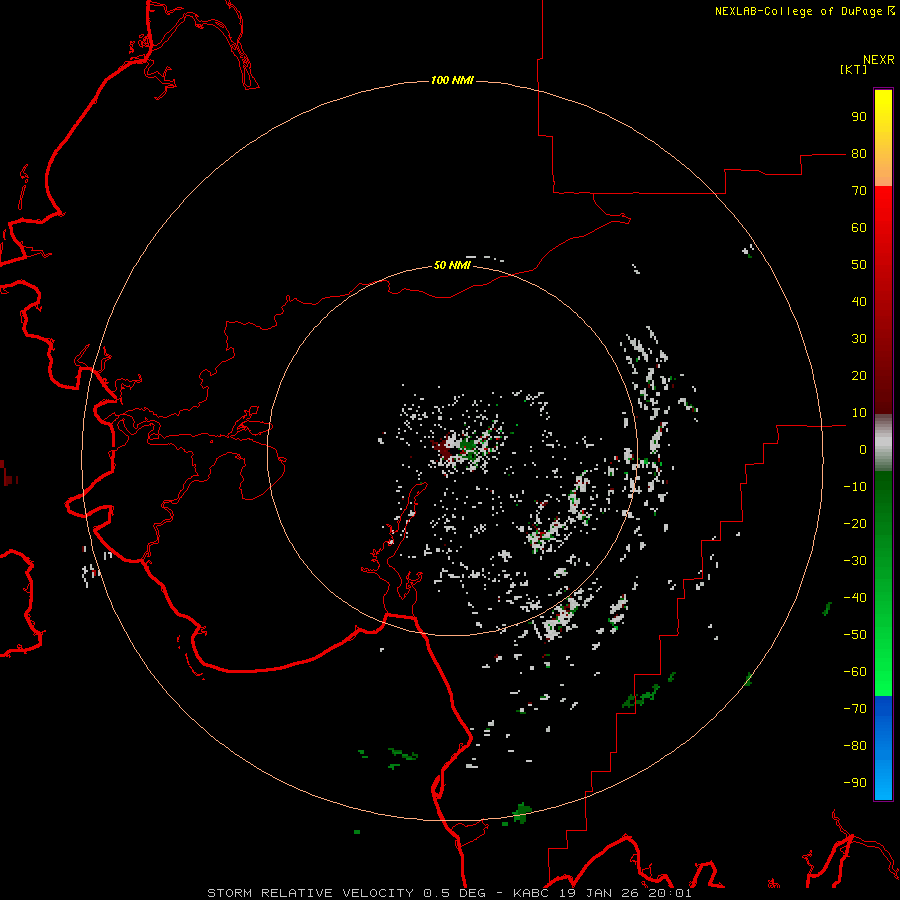Click the blue bottom segment of the color bar
Screen dimensions: 900x900
(883, 748)
